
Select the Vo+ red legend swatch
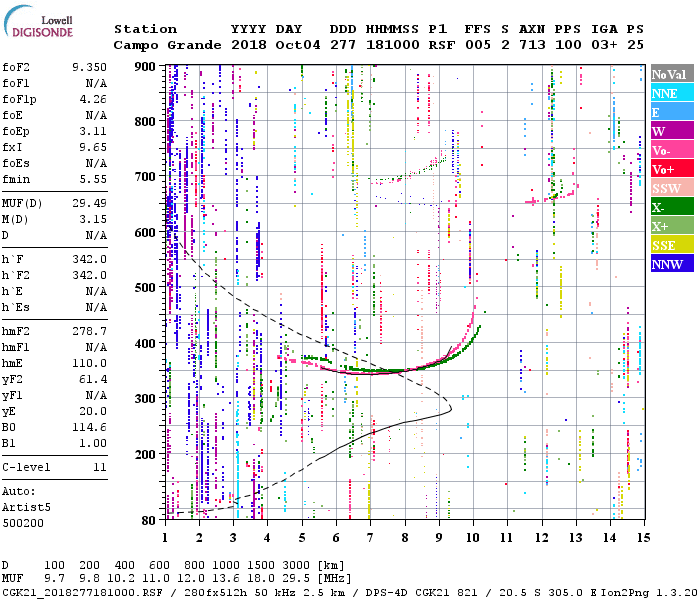click(x=672, y=169)
